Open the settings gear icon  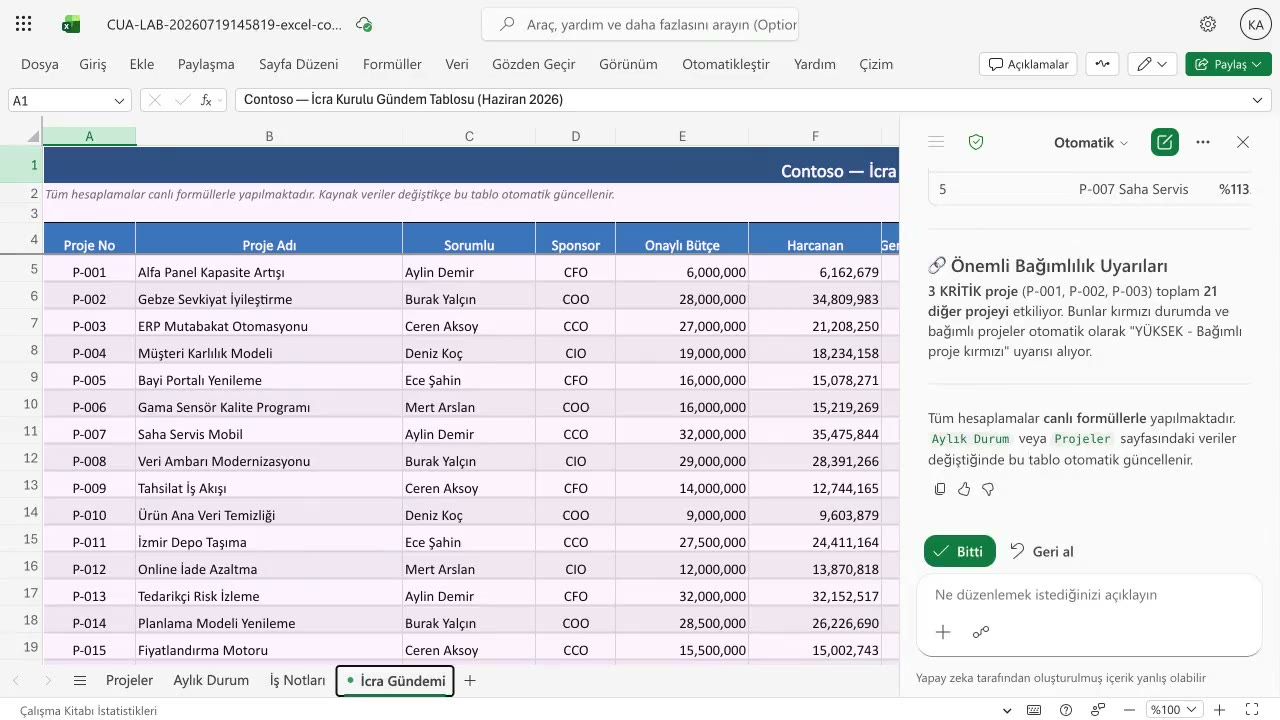point(1208,24)
